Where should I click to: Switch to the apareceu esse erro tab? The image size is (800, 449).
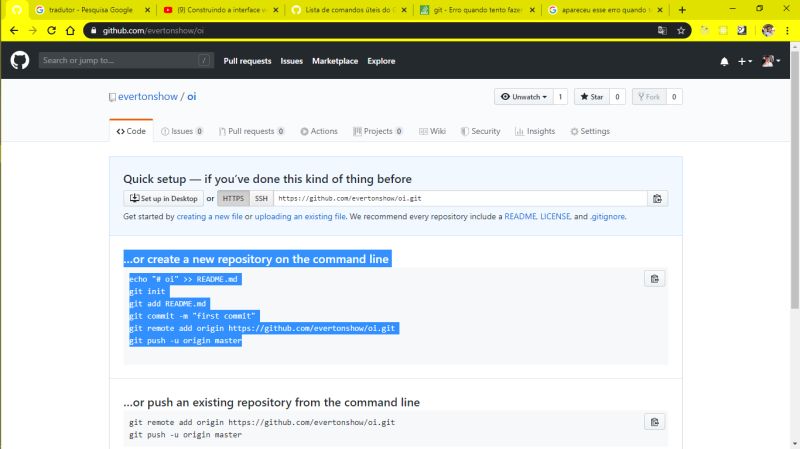[x=605, y=10]
